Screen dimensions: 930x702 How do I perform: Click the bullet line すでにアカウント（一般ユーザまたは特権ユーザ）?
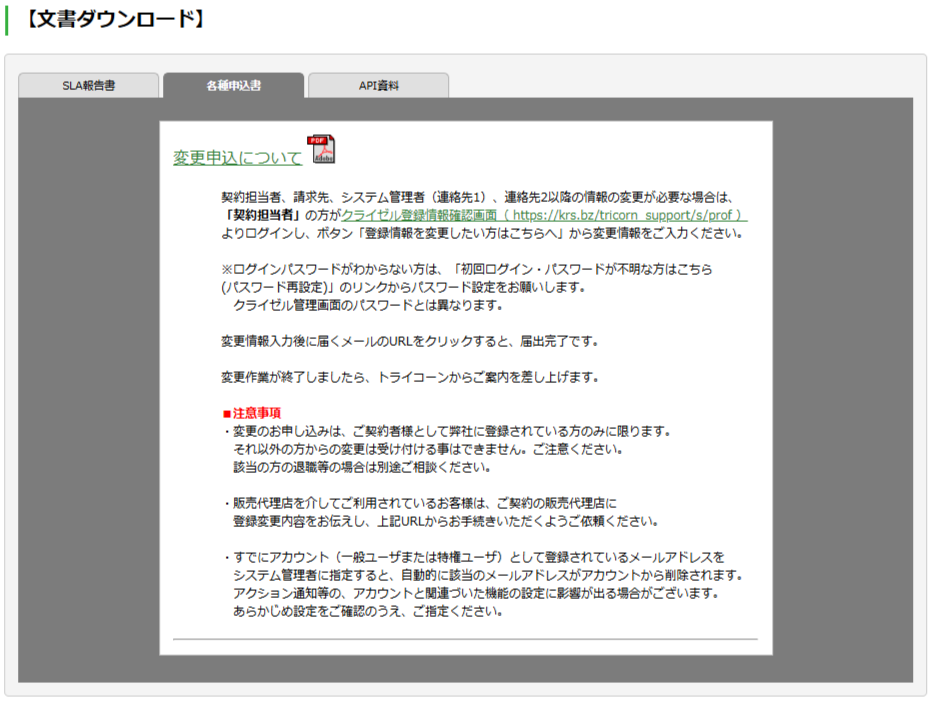click(x=474, y=557)
